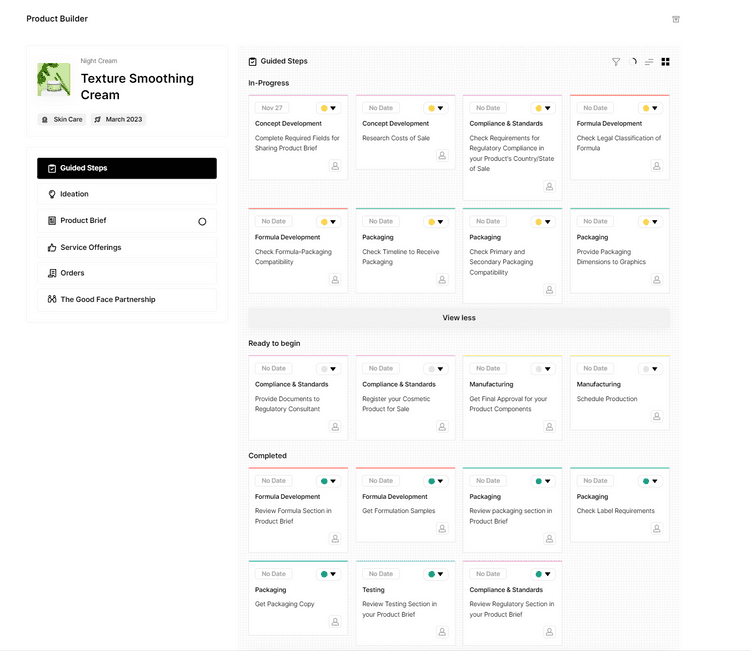Switch to list view icon

[x=649, y=62]
